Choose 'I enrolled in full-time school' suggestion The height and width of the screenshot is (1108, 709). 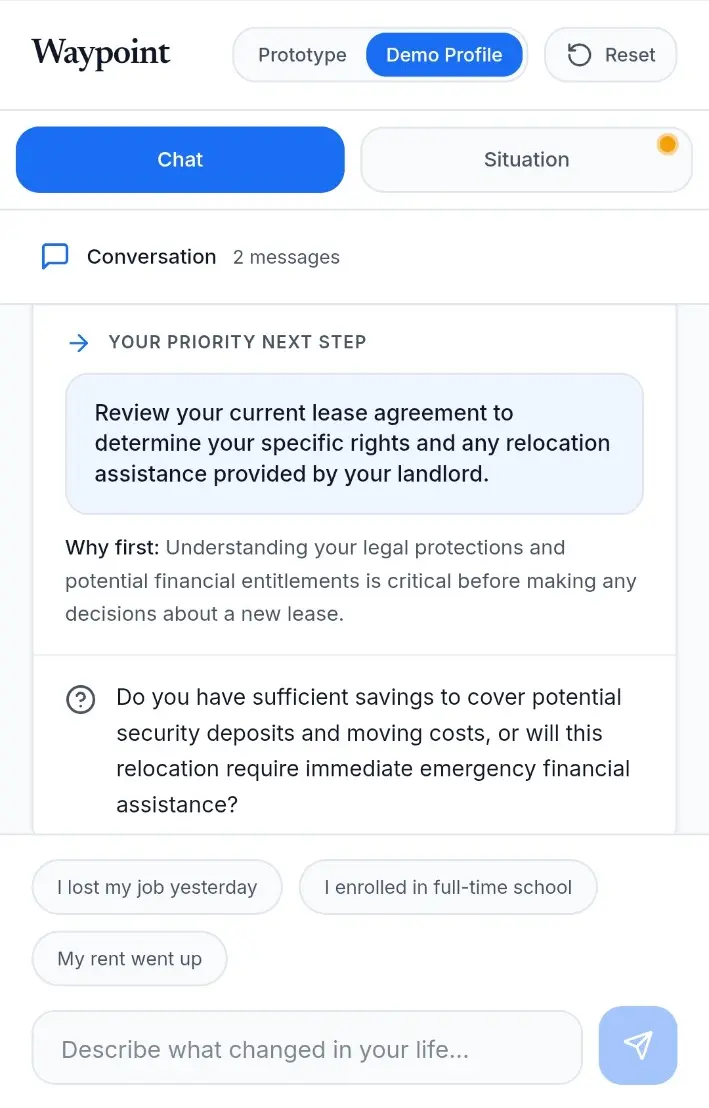tap(448, 887)
